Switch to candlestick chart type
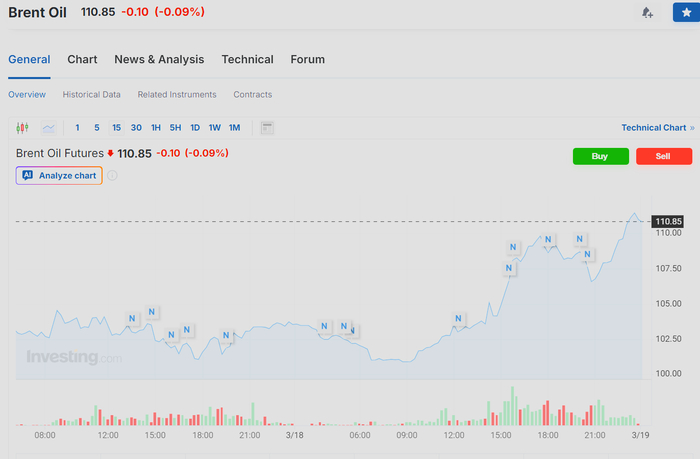The height and width of the screenshot is (459, 700). [x=23, y=128]
